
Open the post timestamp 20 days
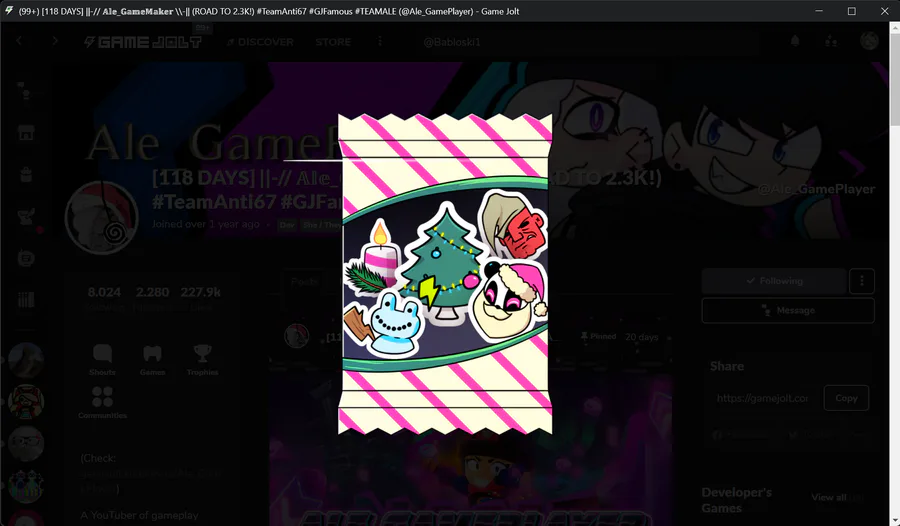641,337
